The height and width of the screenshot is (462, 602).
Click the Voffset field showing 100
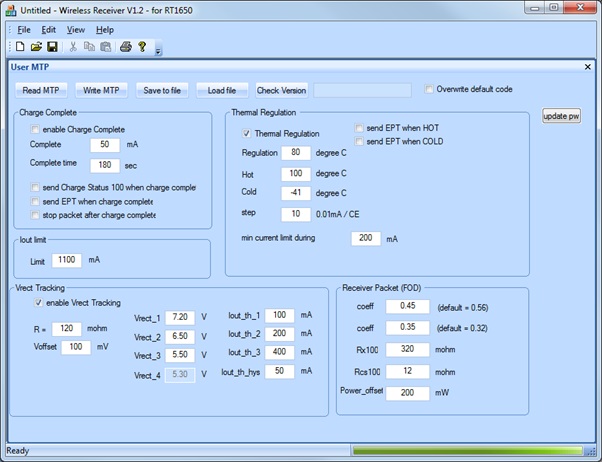tap(76, 347)
